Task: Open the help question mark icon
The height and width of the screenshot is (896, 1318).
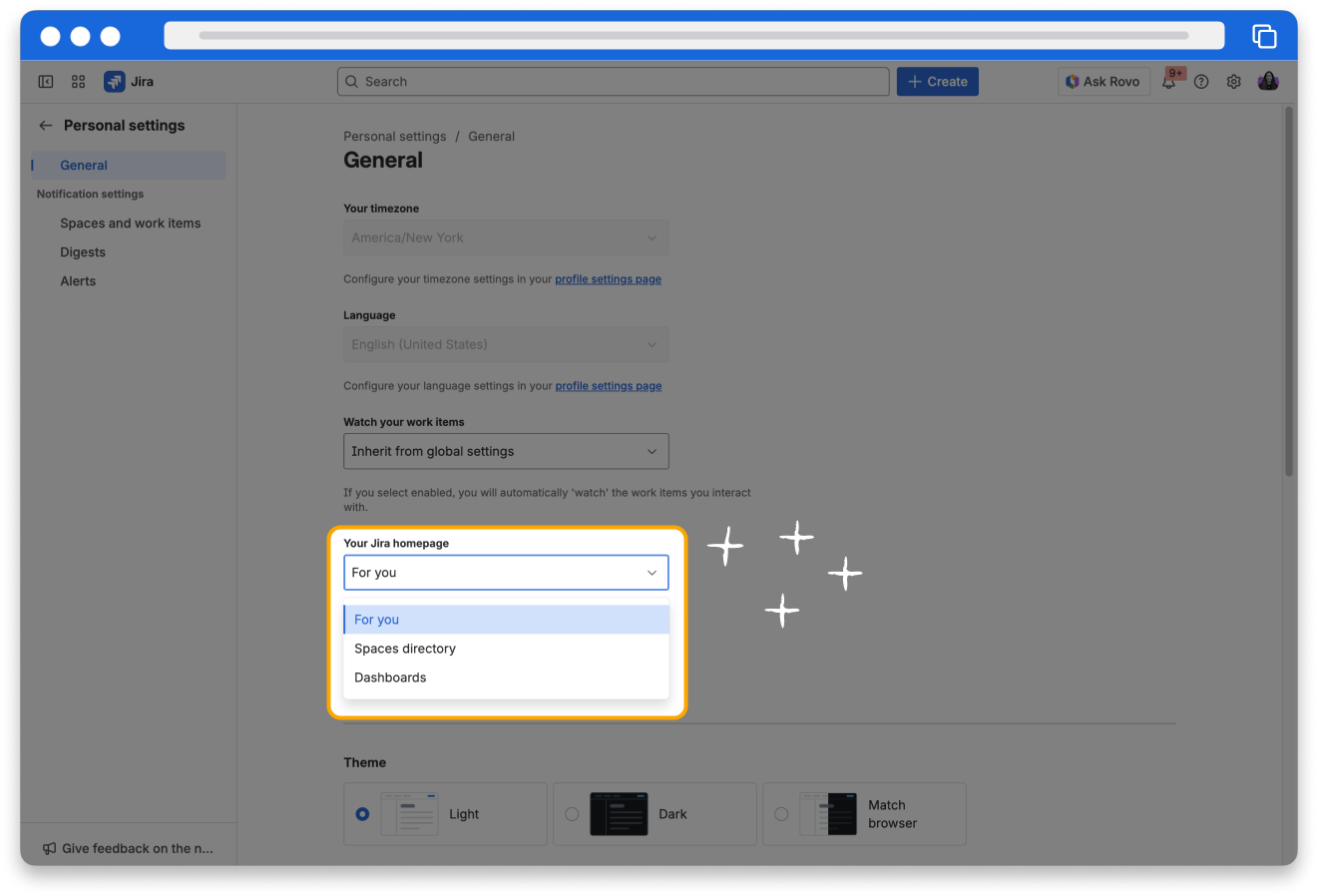Action: point(1201,82)
